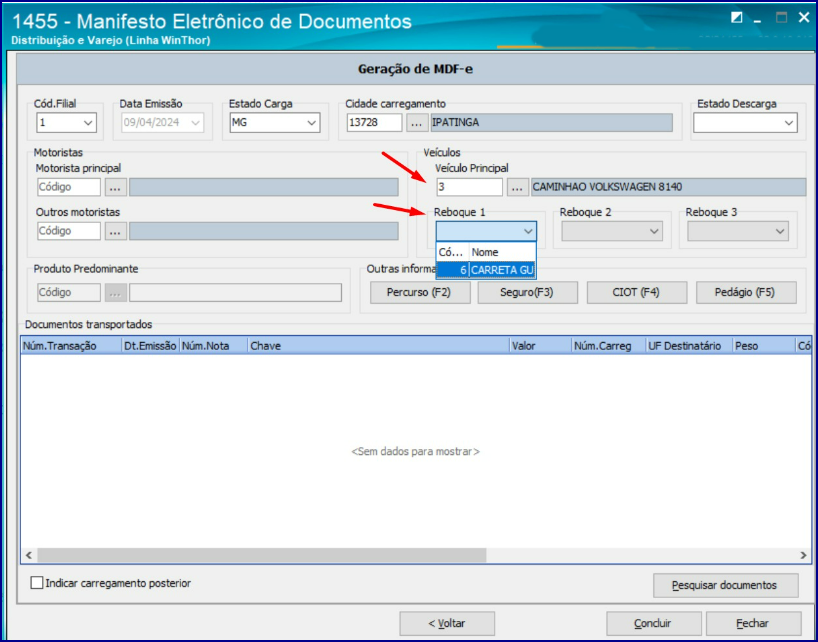Open the Reboque 3 dropdown
This screenshot has height=642, width=818.
780,231
